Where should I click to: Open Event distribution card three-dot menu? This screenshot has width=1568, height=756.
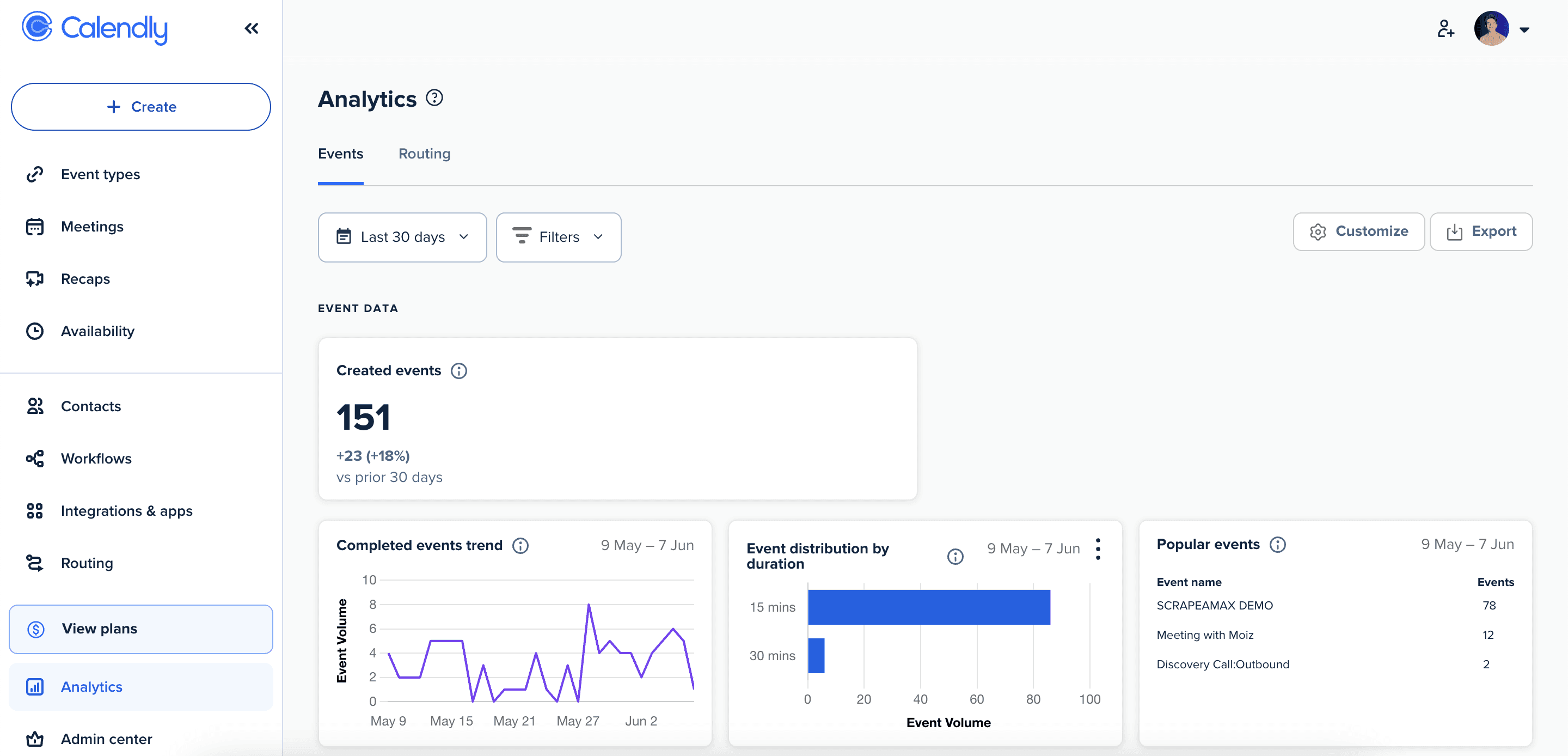(x=1098, y=549)
